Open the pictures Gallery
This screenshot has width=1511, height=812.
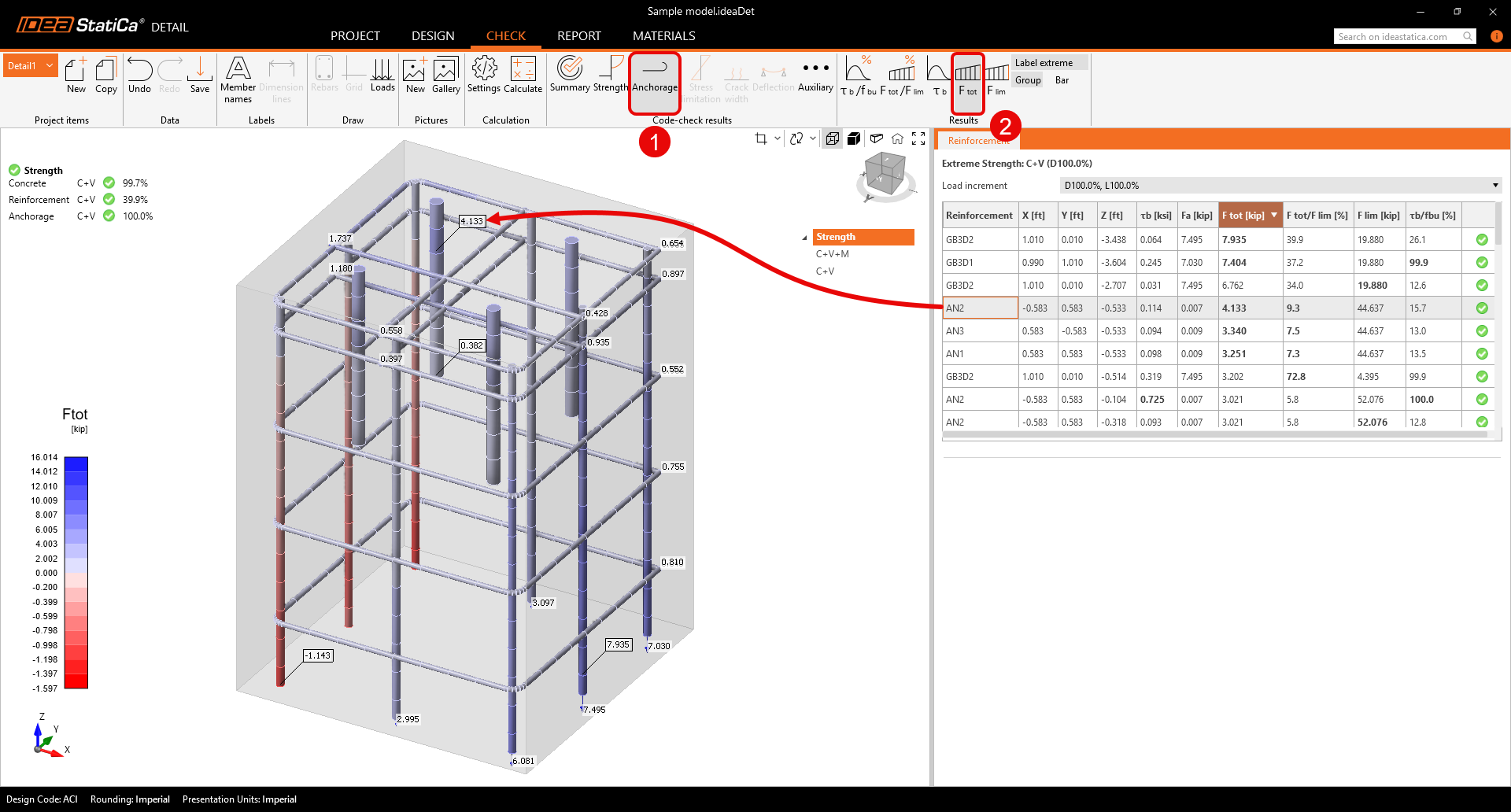[x=445, y=76]
